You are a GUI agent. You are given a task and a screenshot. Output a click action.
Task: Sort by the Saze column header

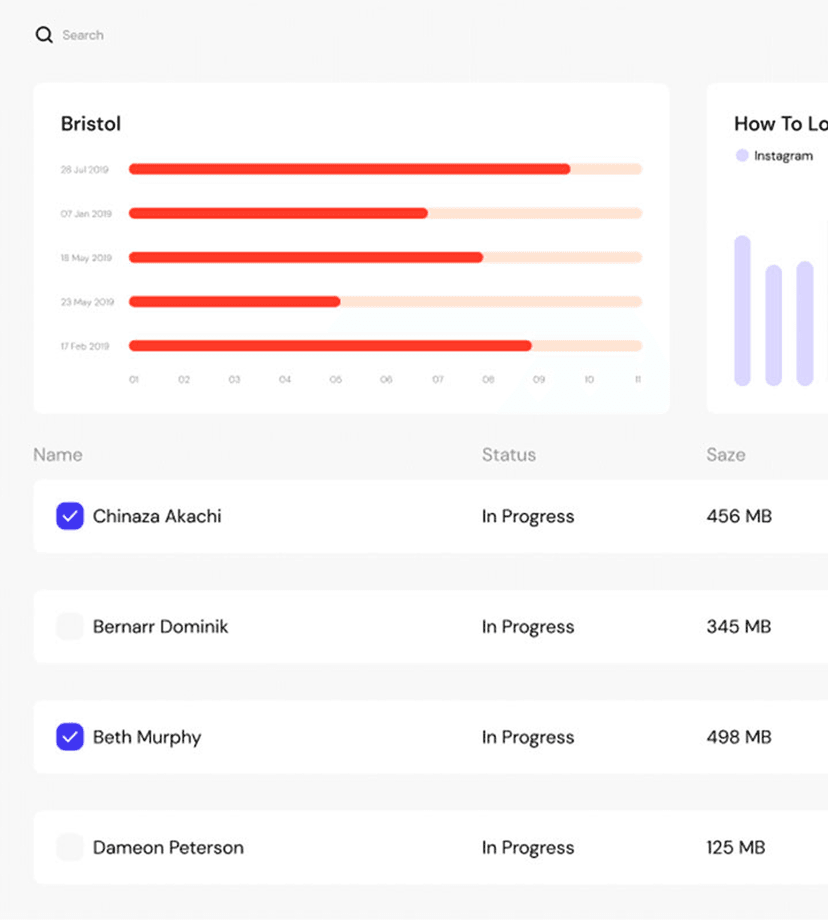click(x=725, y=455)
